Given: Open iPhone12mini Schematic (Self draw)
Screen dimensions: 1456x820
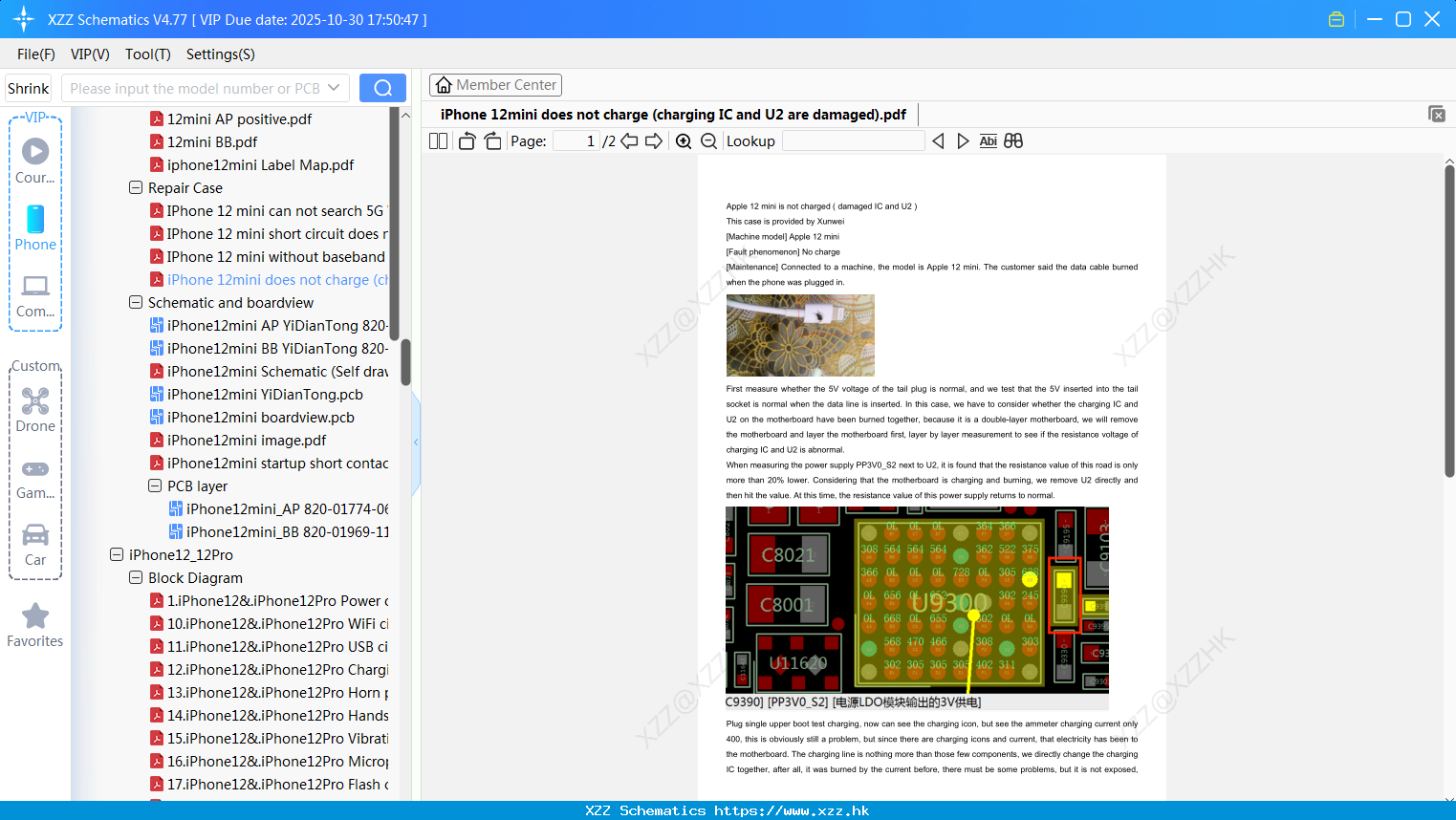Looking at the screenshot, I should (269, 372).
